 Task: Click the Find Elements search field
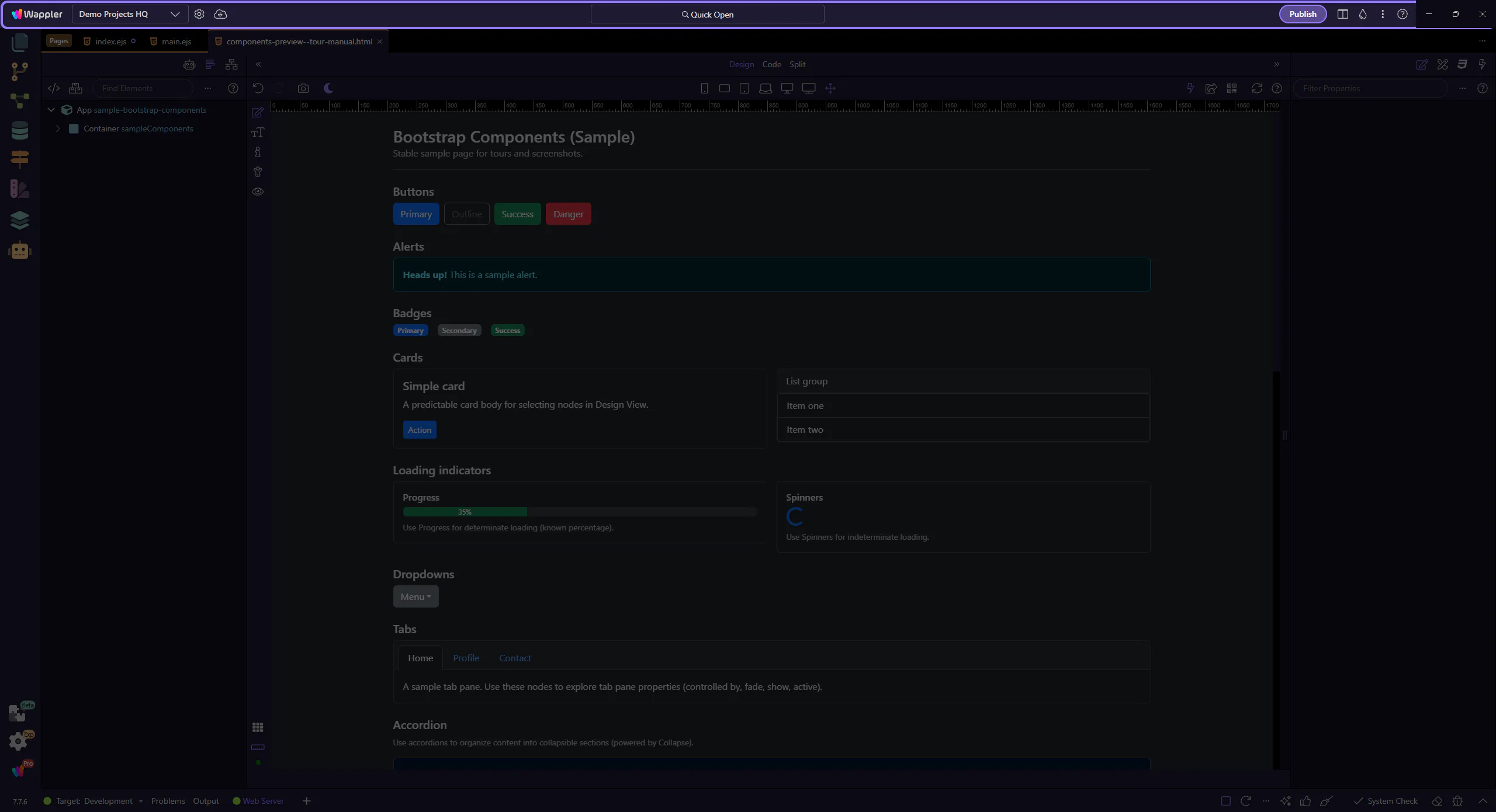coord(143,88)
